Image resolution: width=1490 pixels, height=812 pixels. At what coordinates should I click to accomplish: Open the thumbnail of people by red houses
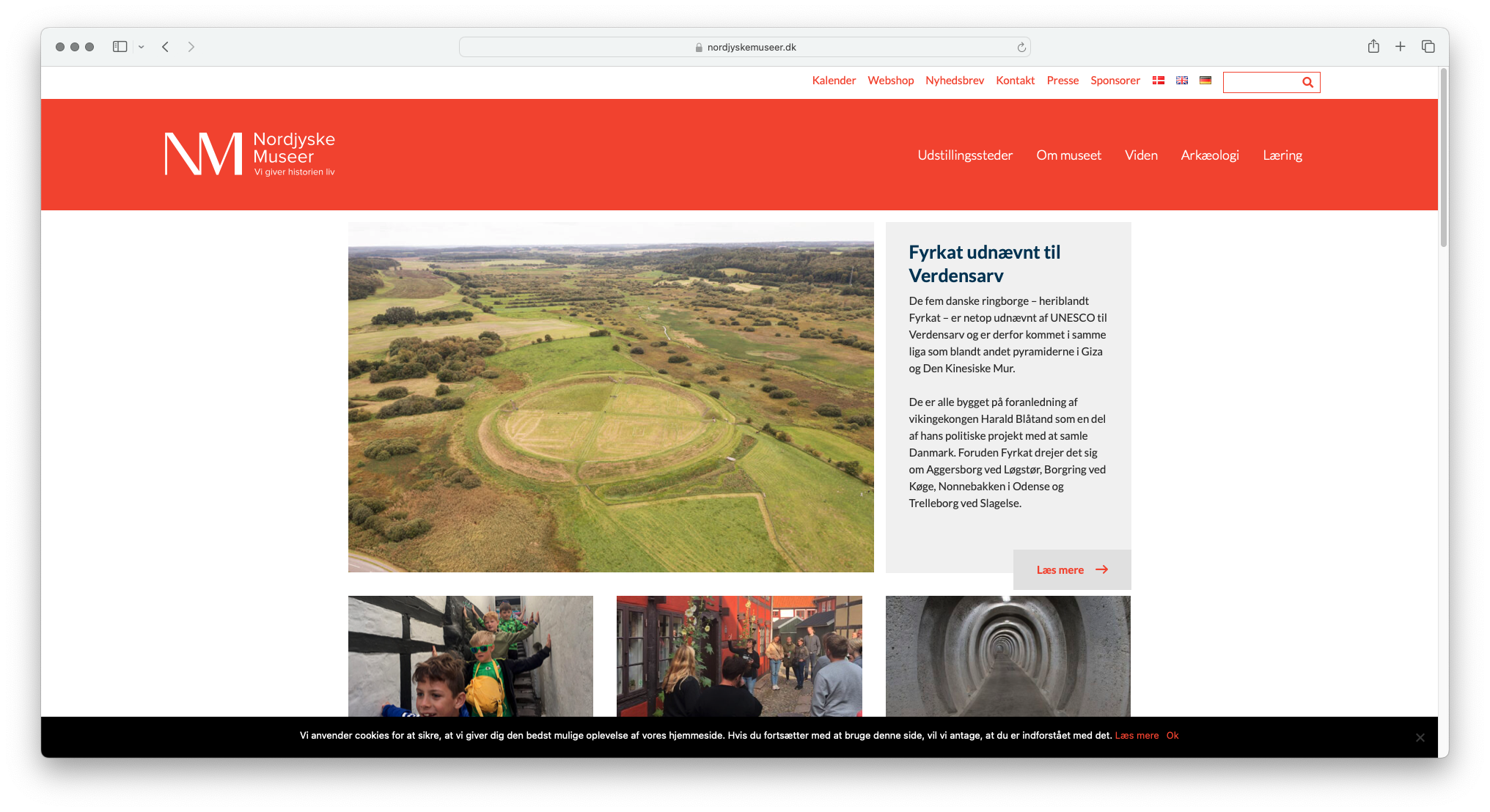(739, 656)
